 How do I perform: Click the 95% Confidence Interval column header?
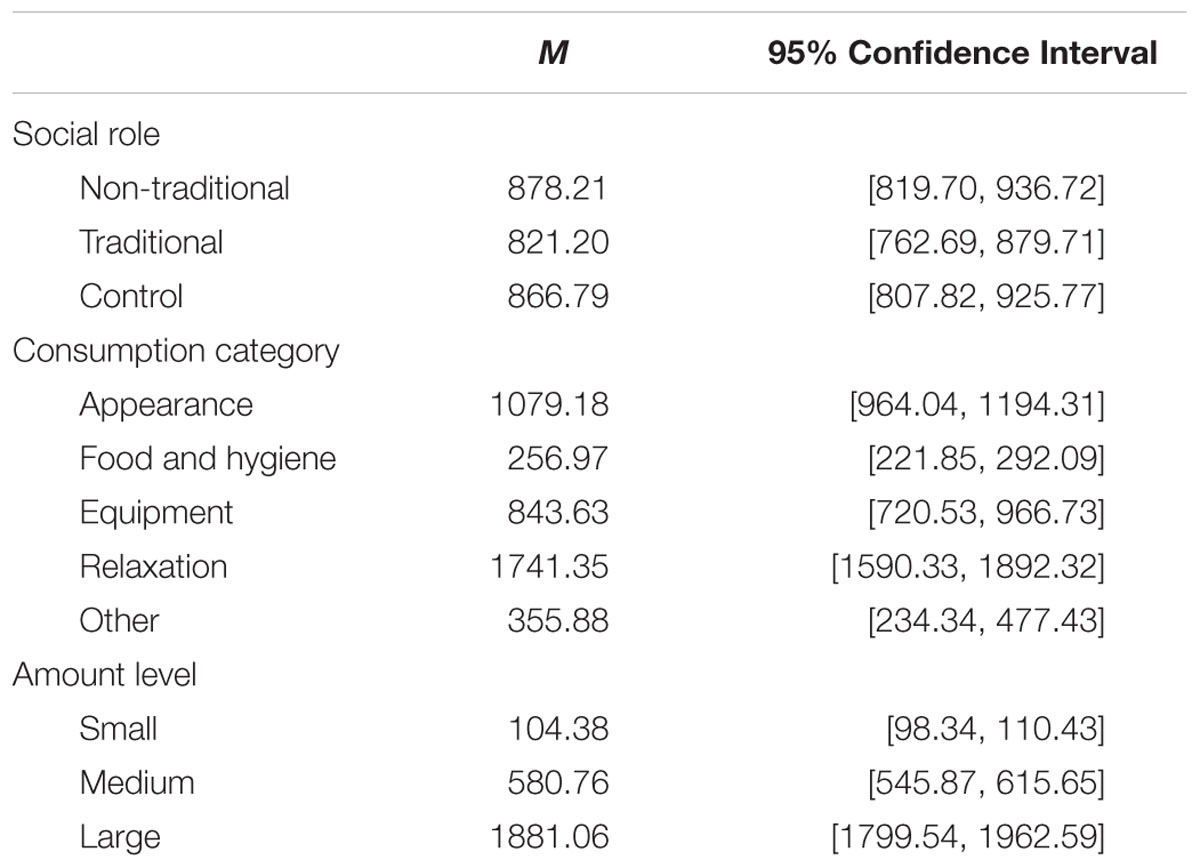click(962, 53)
